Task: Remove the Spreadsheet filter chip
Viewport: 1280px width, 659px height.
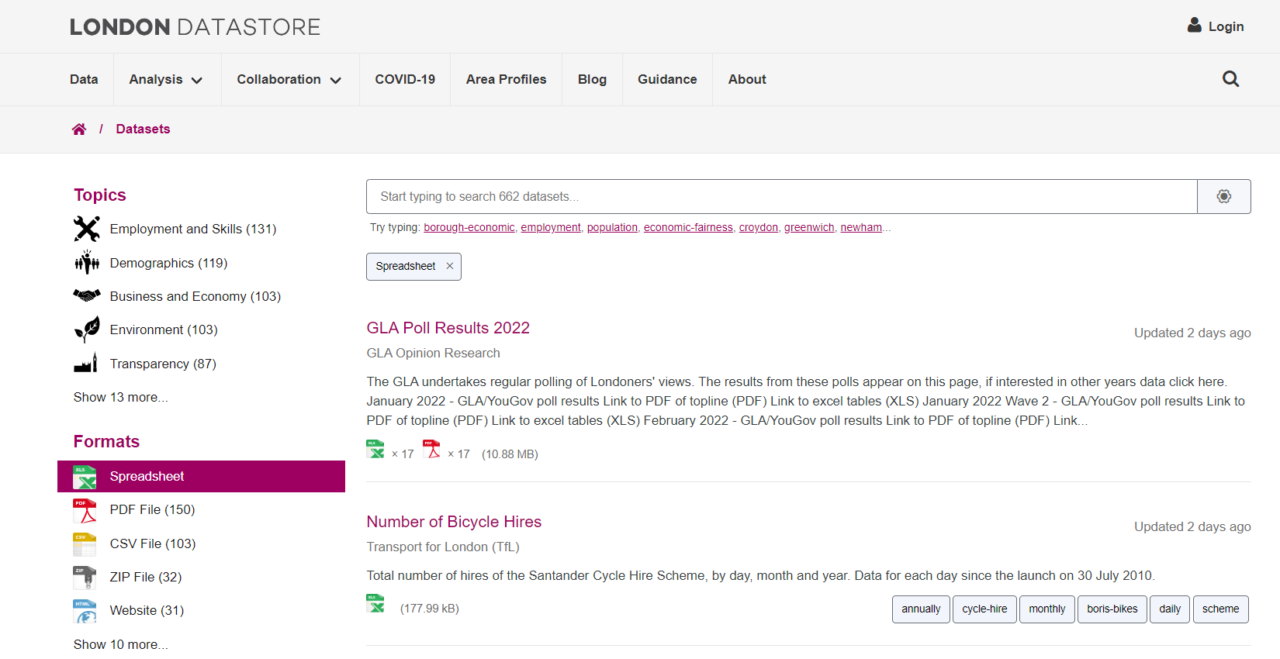Action: 449,266
